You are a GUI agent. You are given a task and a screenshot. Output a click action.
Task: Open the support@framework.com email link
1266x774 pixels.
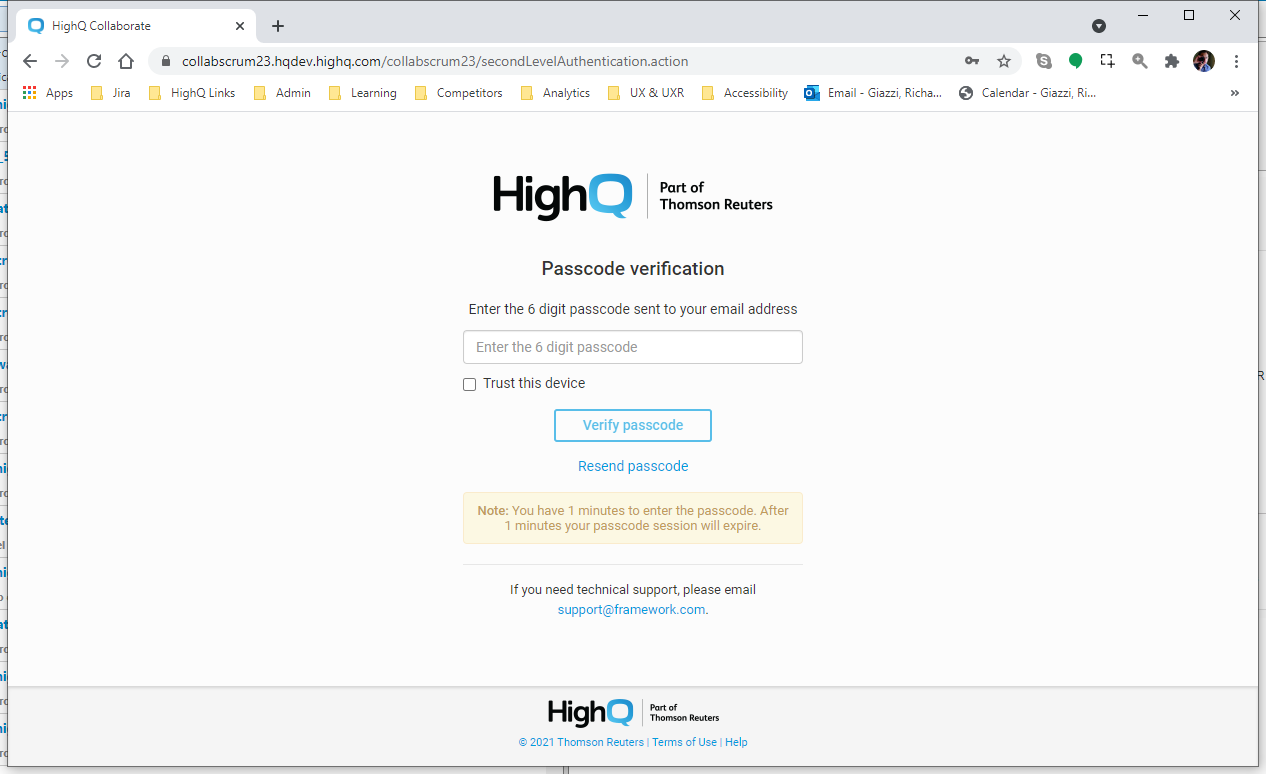[x=631, y=609]
